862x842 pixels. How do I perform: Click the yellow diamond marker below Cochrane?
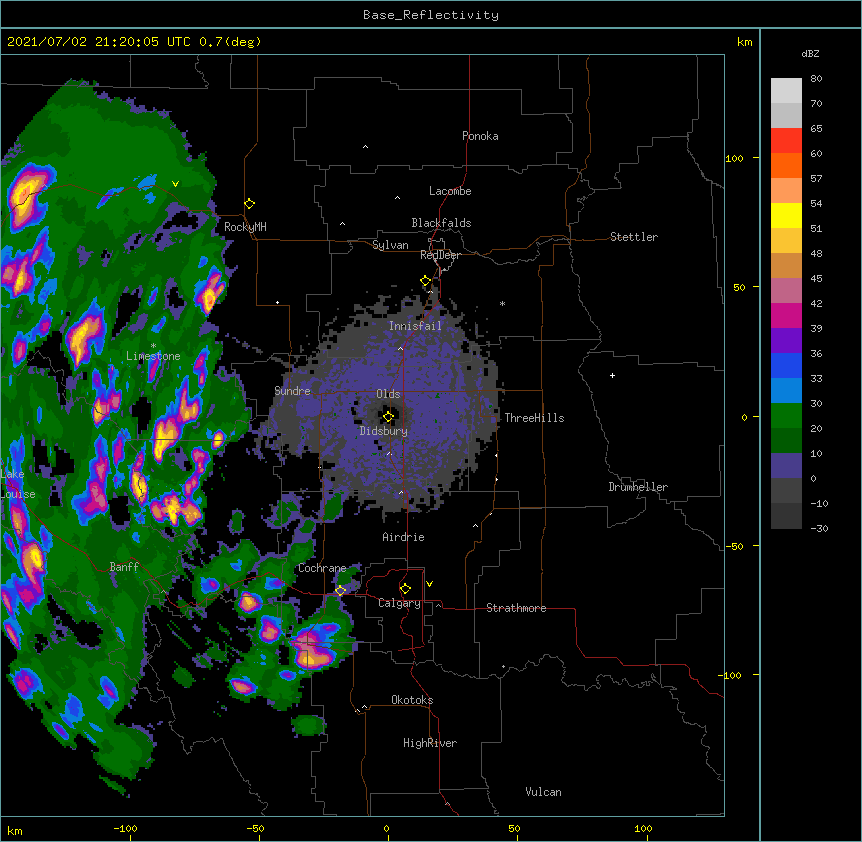point(340,591)
